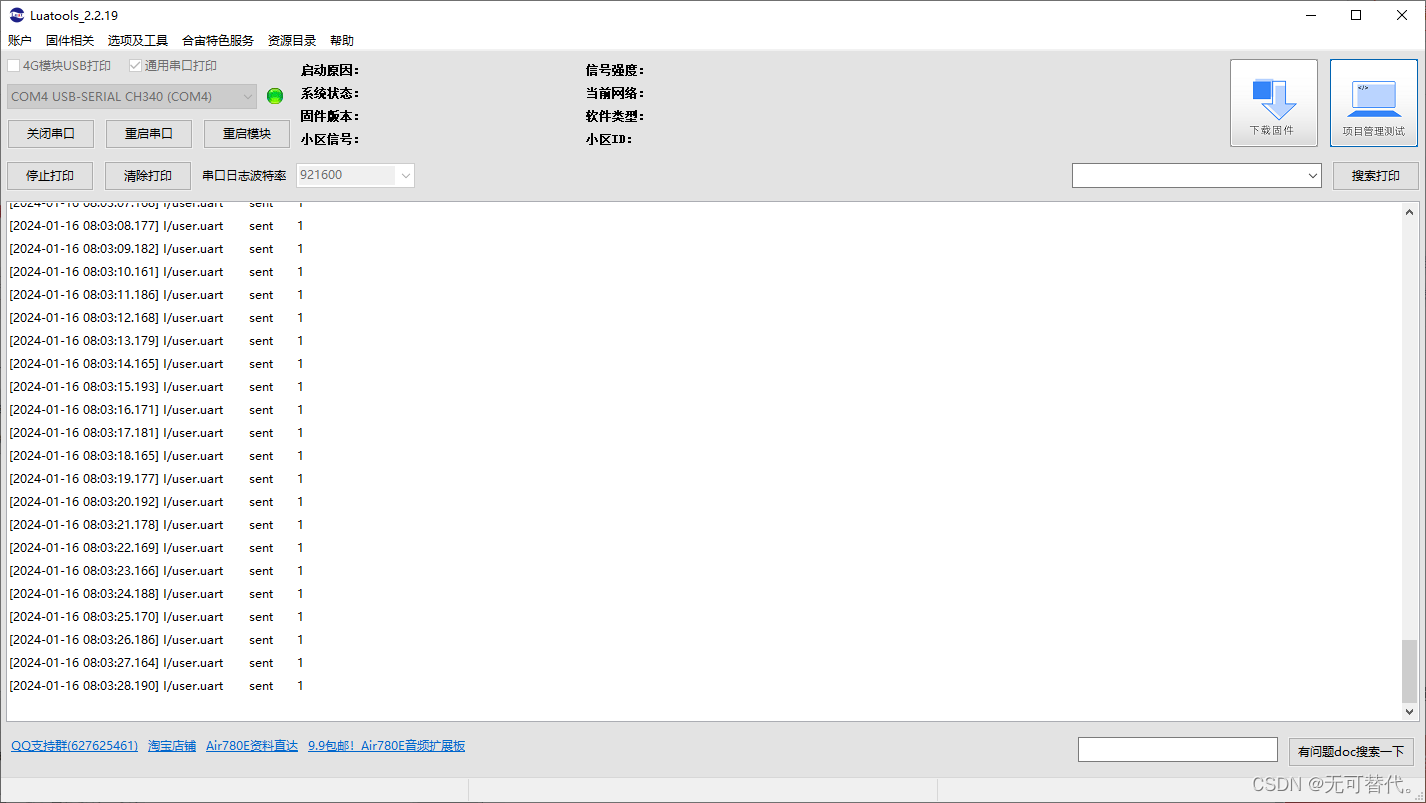This screenshot has height=803, width=1426.
Task: Open the 合宙特色服务 menu
Action: pos(218,41)
